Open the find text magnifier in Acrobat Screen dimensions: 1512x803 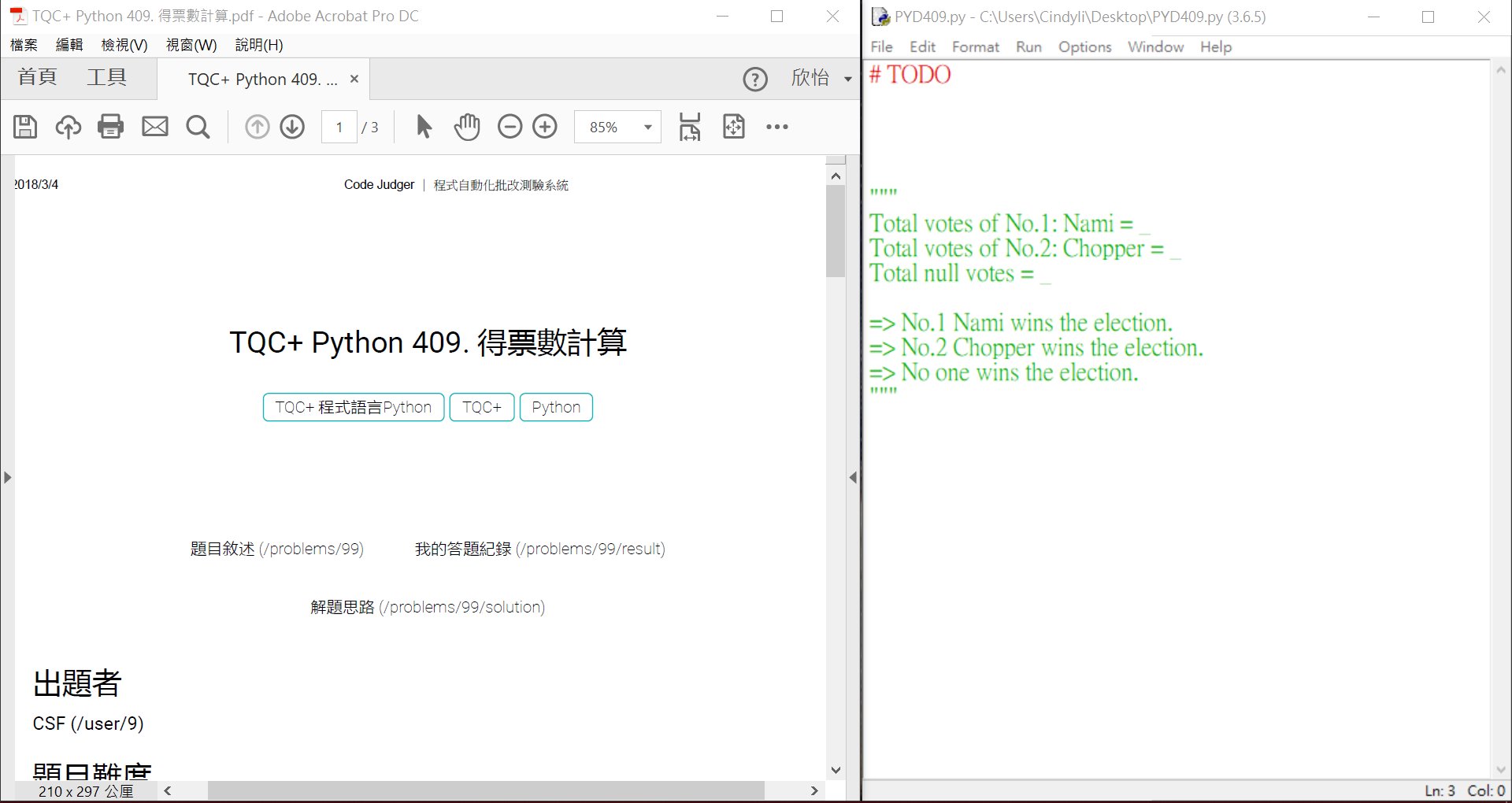click(198, 127)
